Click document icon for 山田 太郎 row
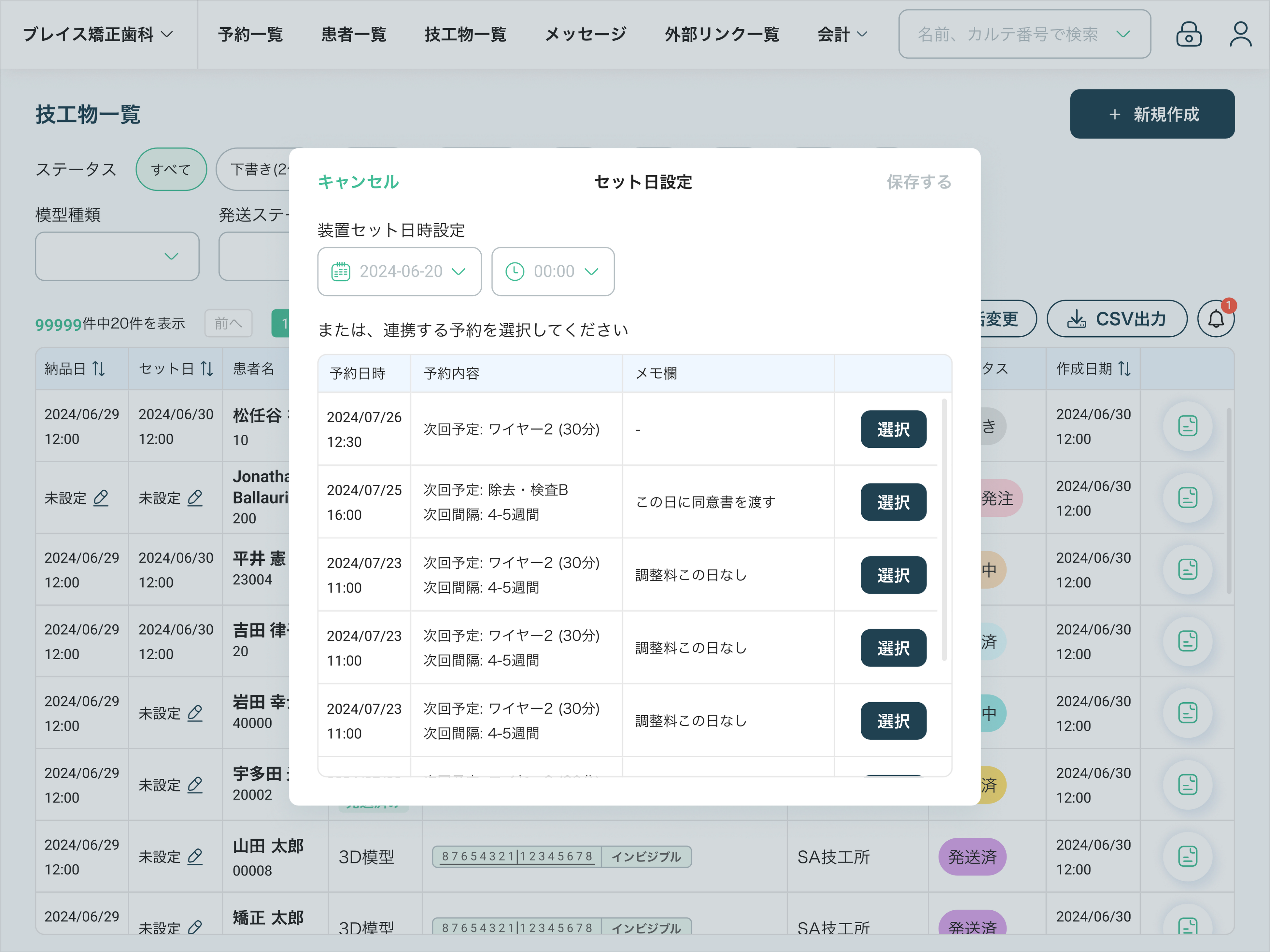This screenshot has height=952, width=1270. click(1187, 857)
